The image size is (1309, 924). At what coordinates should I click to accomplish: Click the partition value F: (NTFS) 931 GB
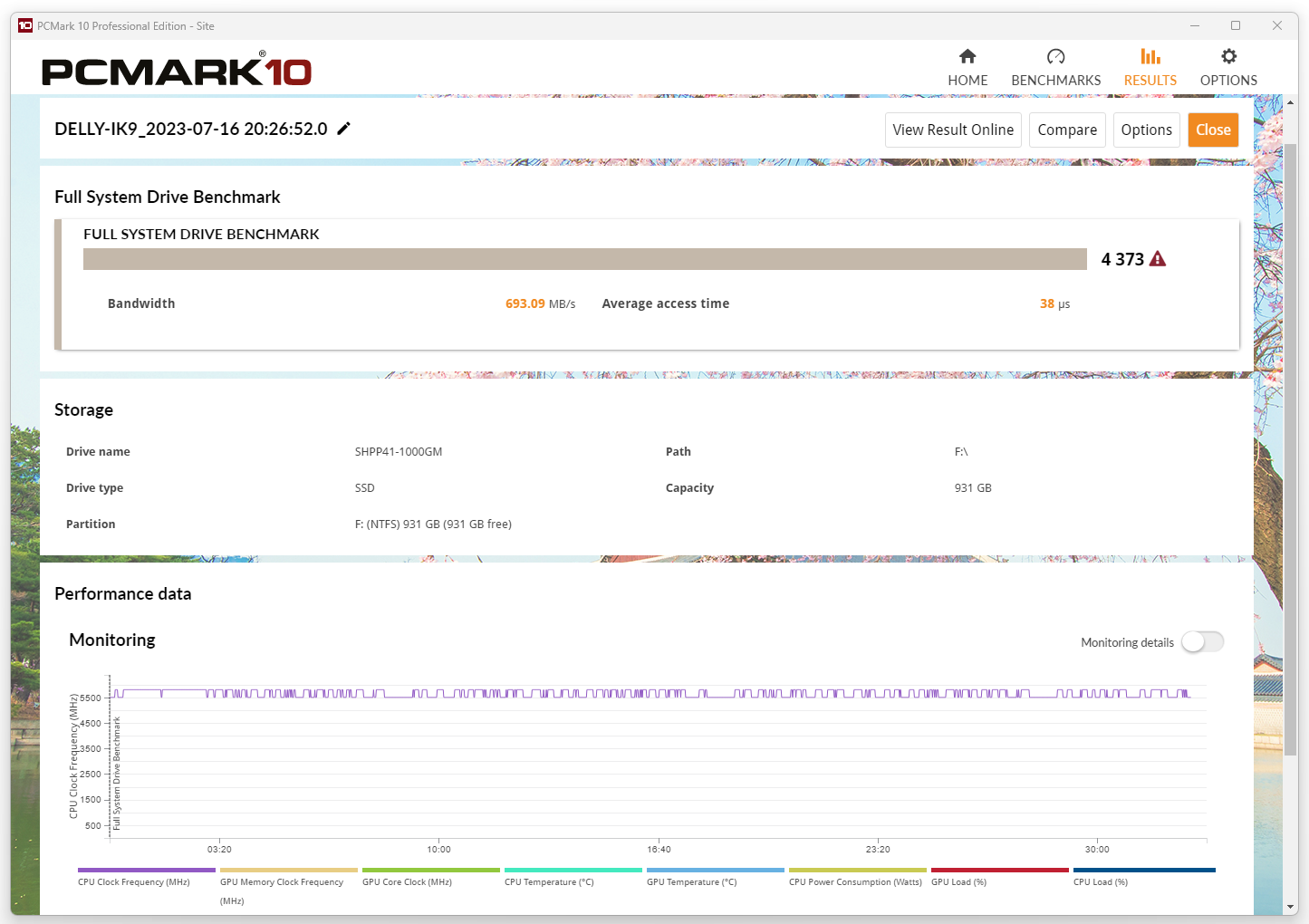(x=433, y=524)
